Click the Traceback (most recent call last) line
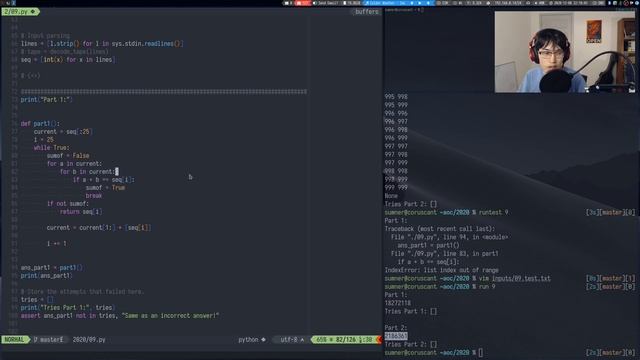The width and height of the screenshot is (640, 360). pyautogui.click(x=440, y=229)
